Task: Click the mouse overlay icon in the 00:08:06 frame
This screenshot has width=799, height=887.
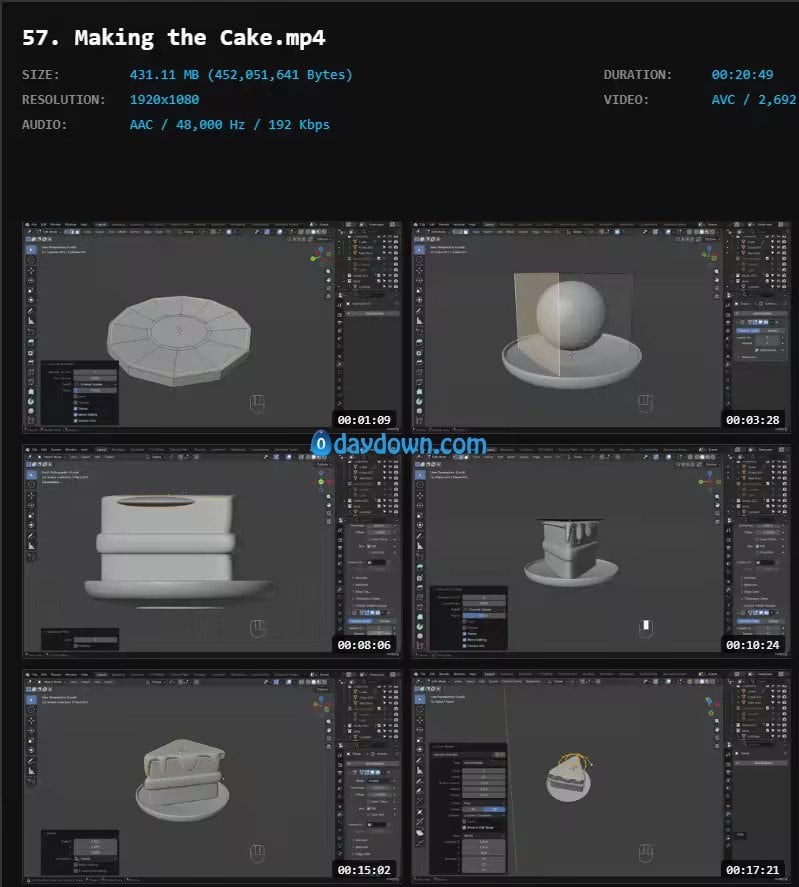Action: [257, 628]
